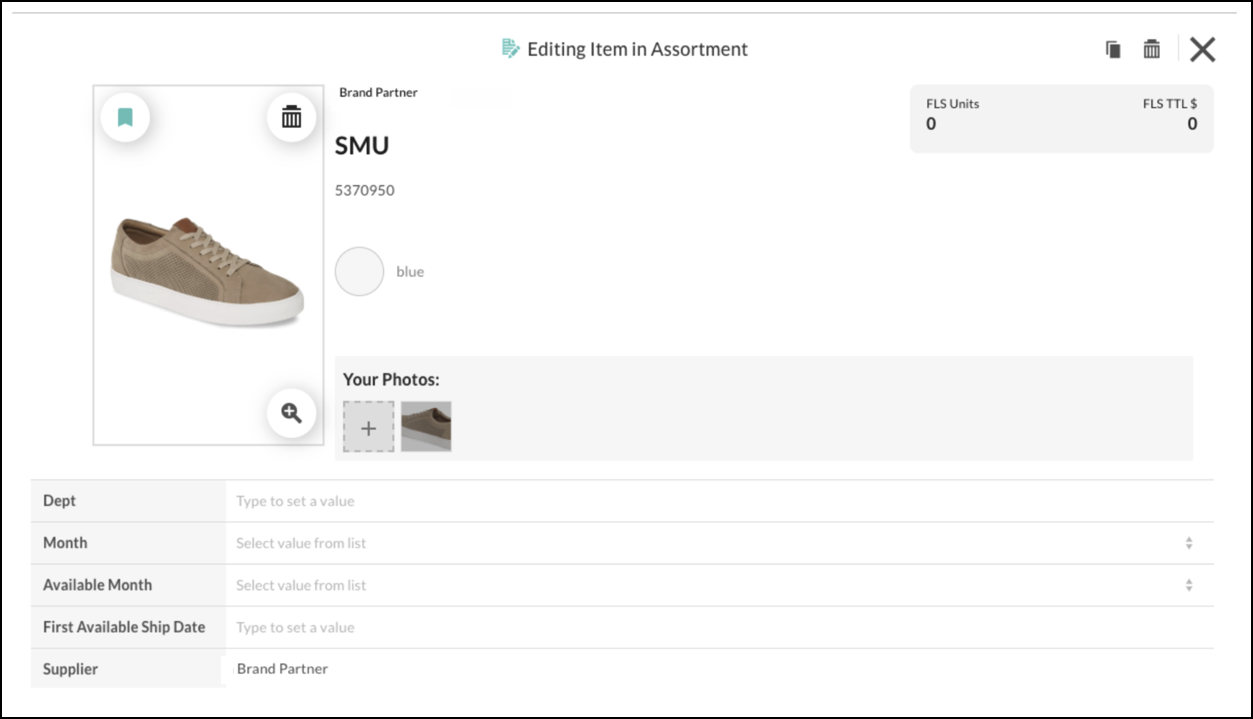Open the Available Month dropdown list

700,585
